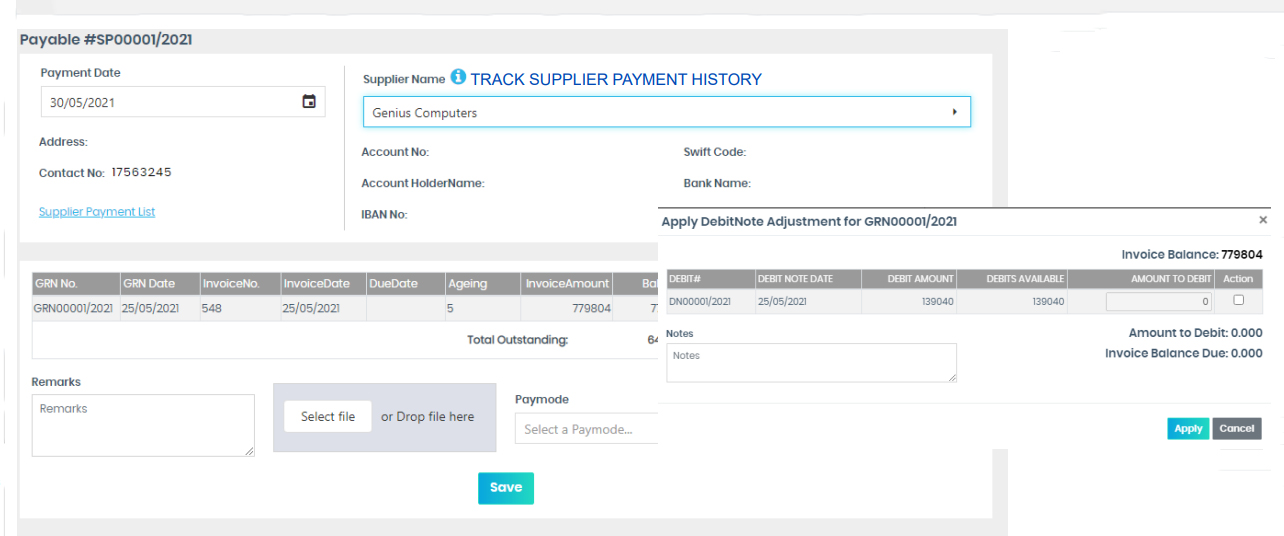Open the Select a Paymode dropdown
This screenshot has height=536, width=1284.
pos(585,429)
